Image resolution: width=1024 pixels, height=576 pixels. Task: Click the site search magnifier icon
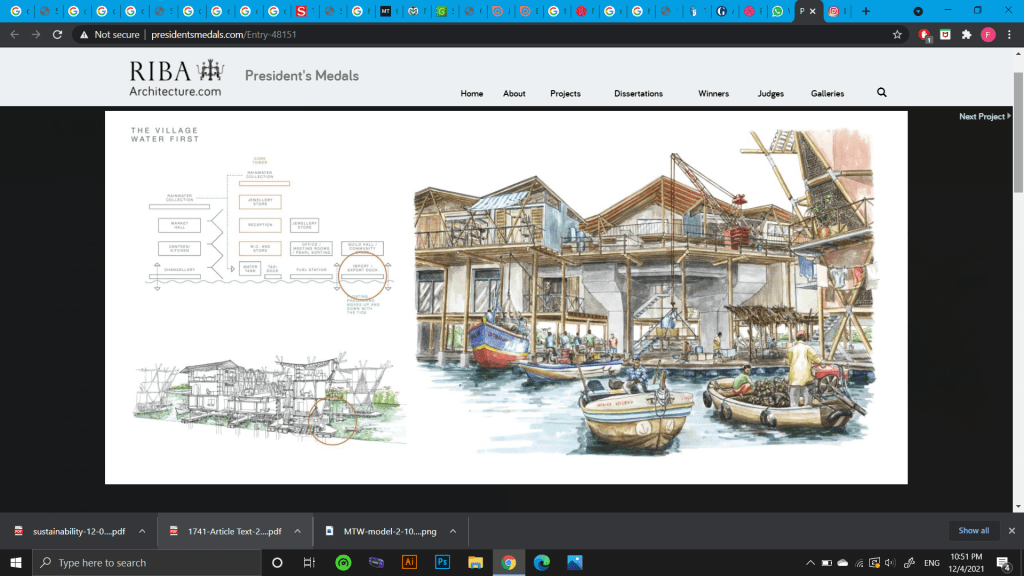(x=881, y=93)
